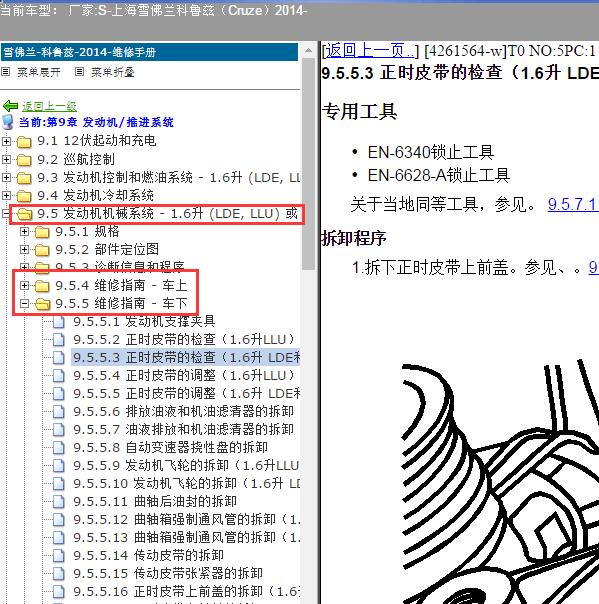599x604 pixels.
Task: Click the 返回上一页 link
Action: (x=371, y=50)
